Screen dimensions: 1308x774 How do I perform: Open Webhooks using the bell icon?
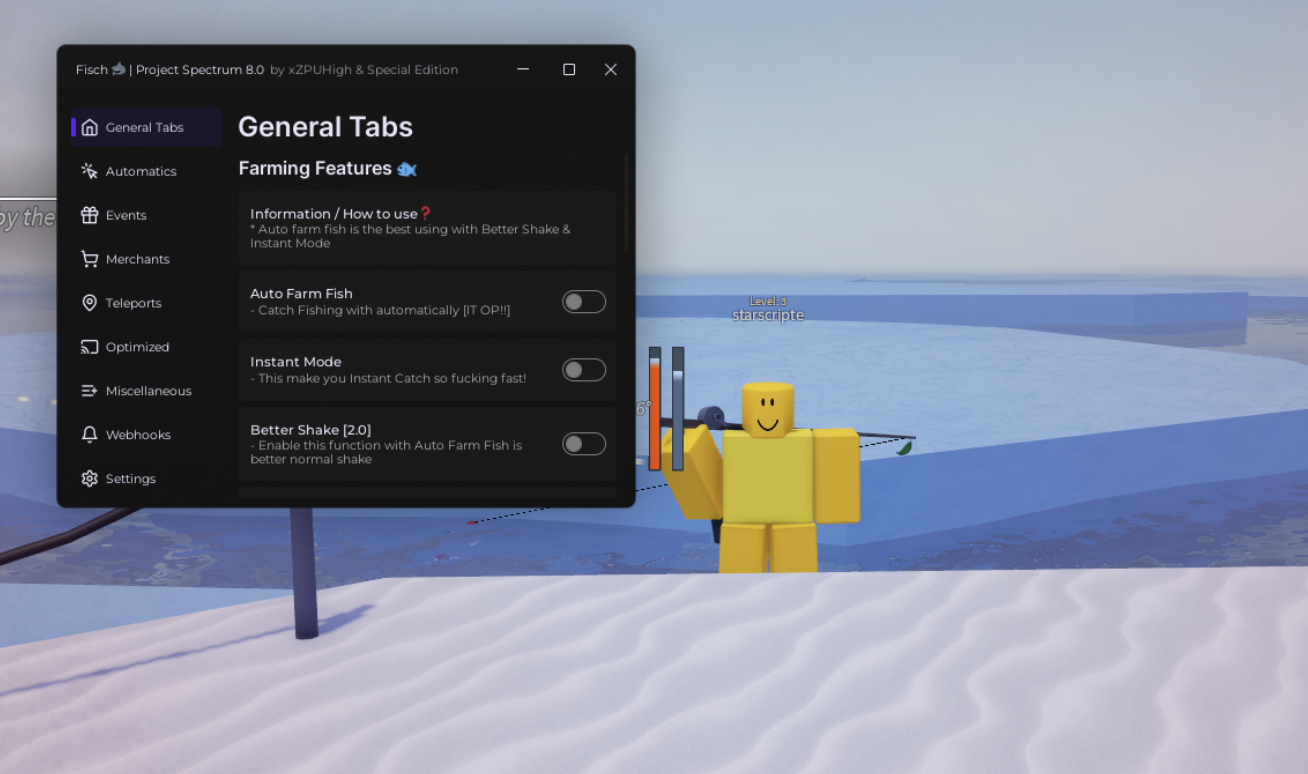[90, 435]
